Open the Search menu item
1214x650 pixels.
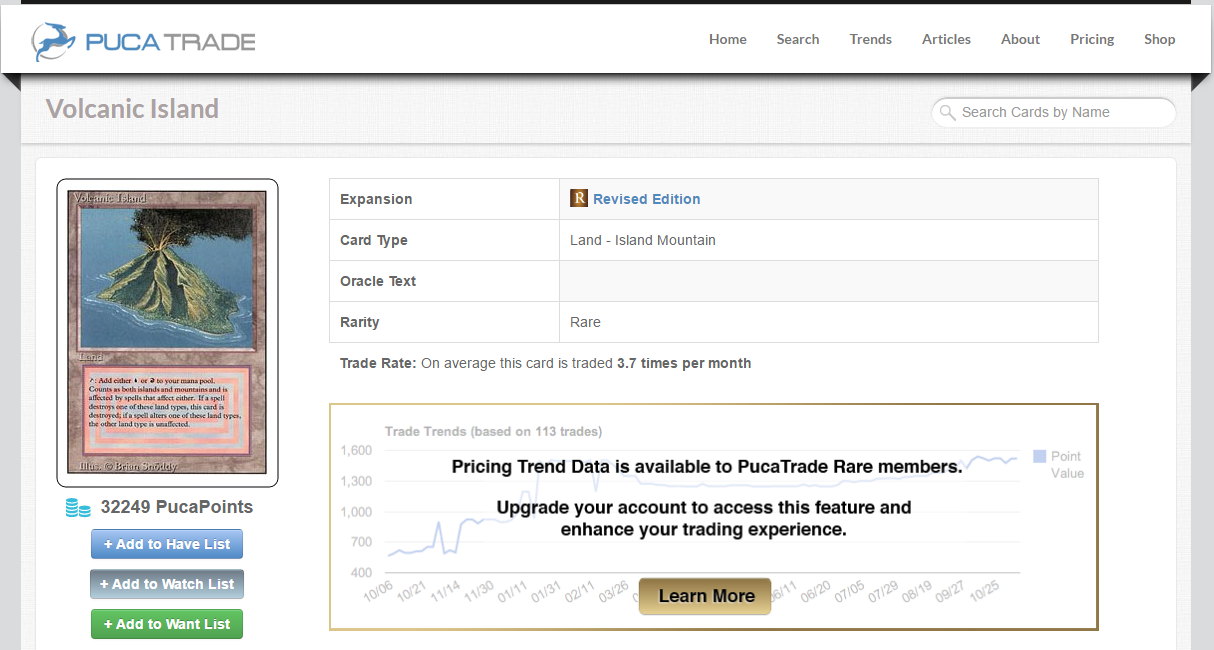click(x=798, y=39)
